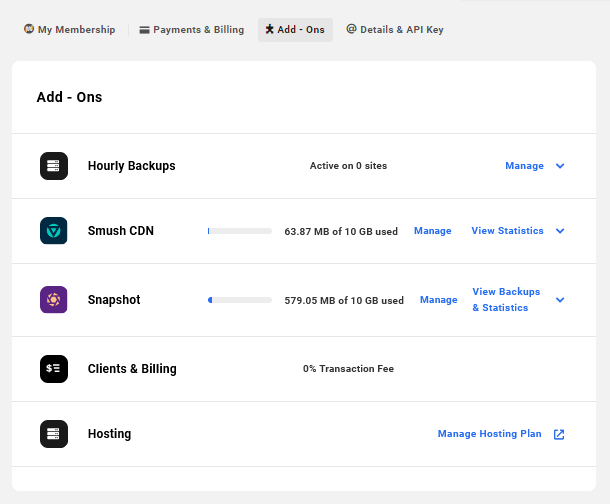
Task: Click the Hosting server icon
Action: tap(54, 434)
